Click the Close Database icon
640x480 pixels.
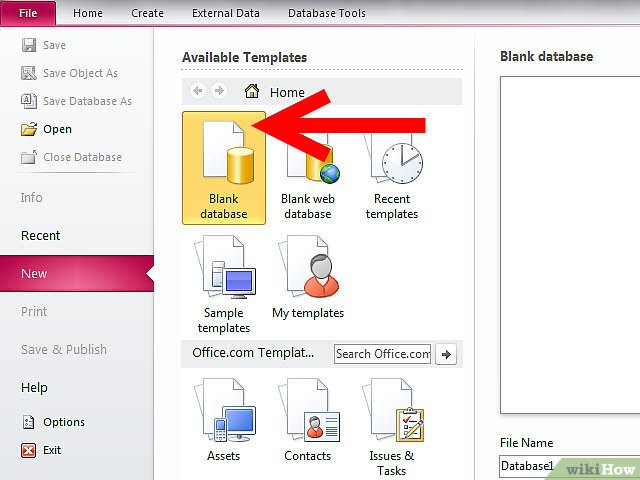pos(29,157)
